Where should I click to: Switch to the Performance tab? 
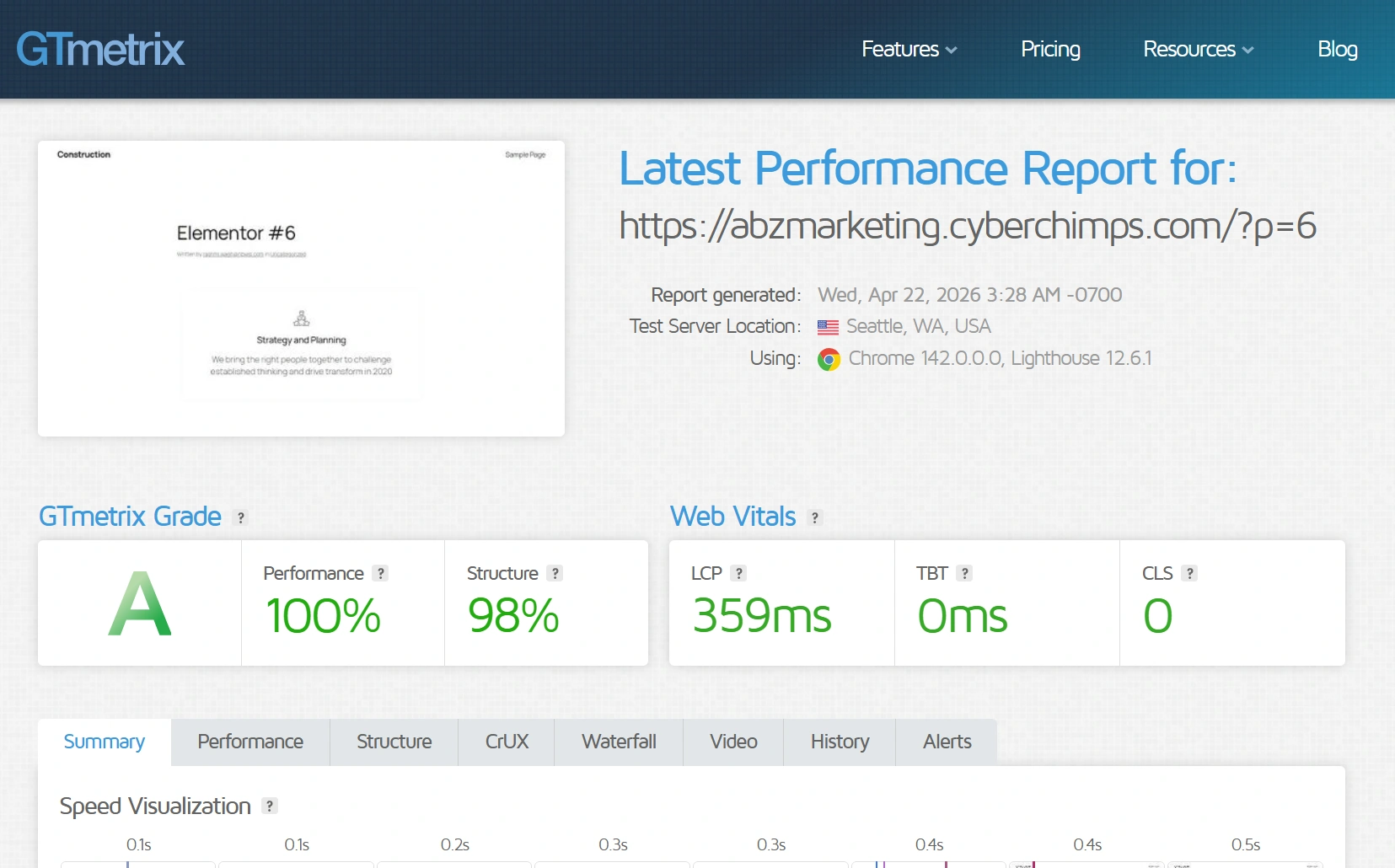pyautogui.click(x=250, y=742)
